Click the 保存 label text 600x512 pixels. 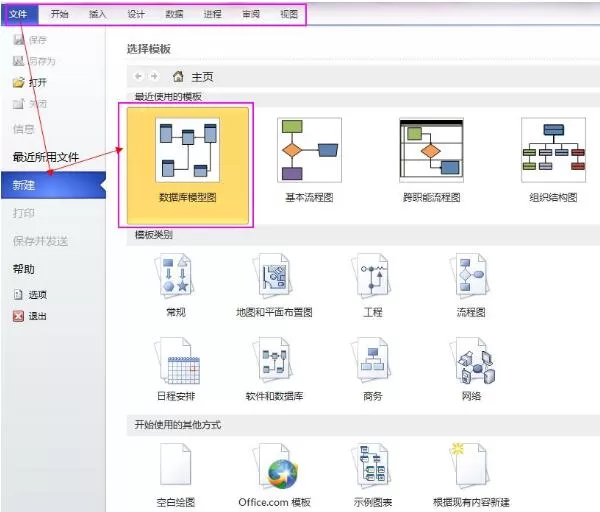tap(38, 40)
